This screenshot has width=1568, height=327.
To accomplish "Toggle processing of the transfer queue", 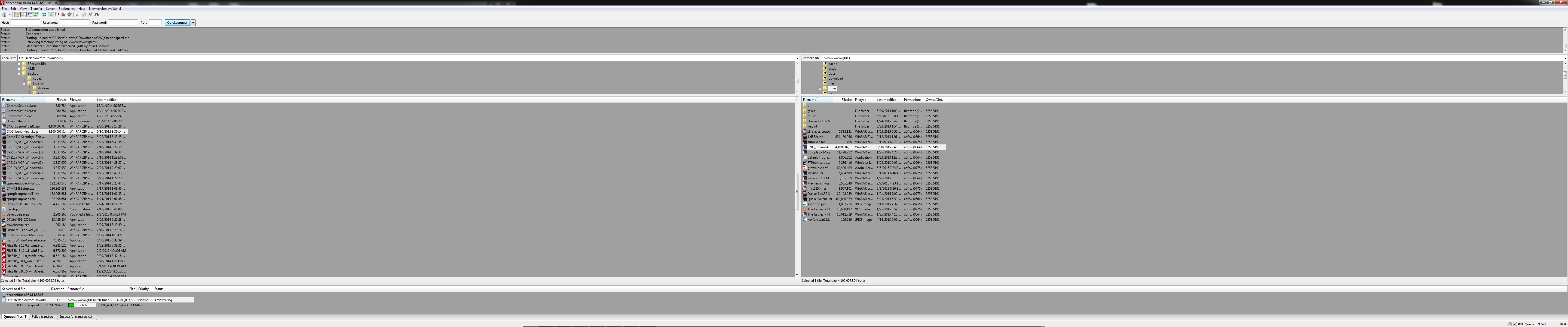I will (51, 15).
